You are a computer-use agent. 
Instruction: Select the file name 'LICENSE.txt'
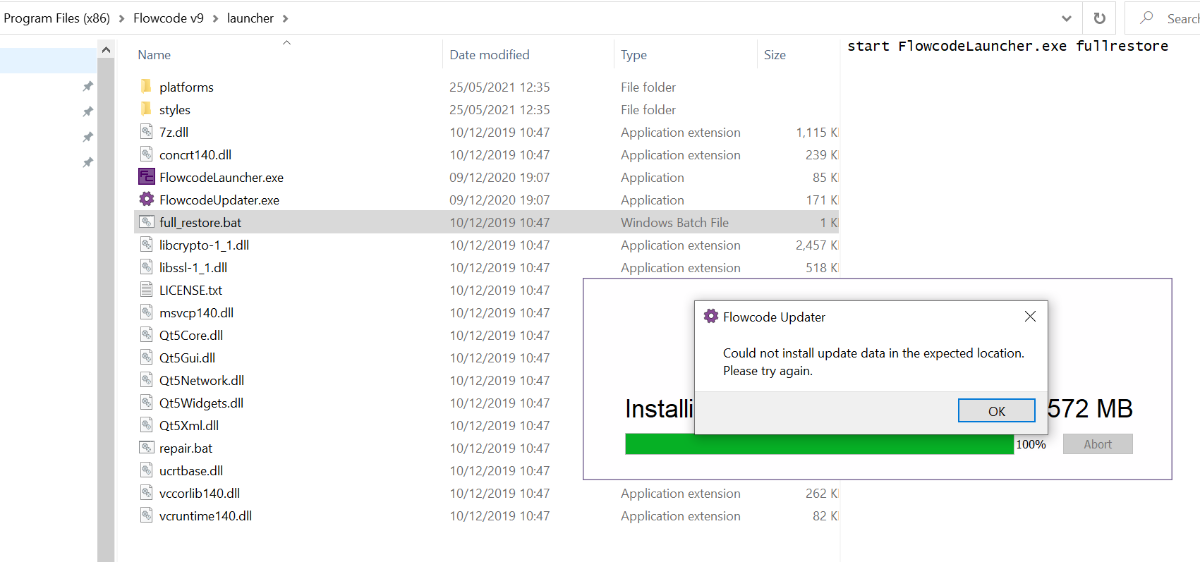click(191, 290)
